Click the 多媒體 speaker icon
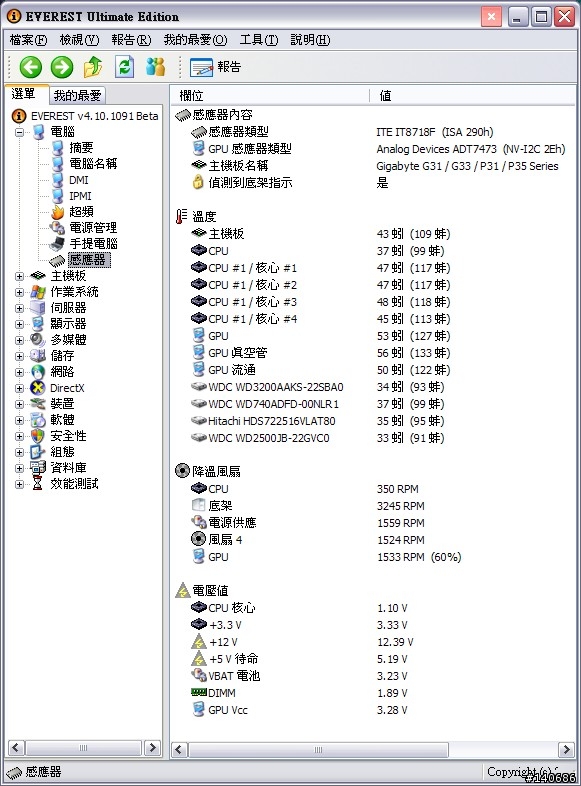Screen dimensions: 581x786 (38, 340)
